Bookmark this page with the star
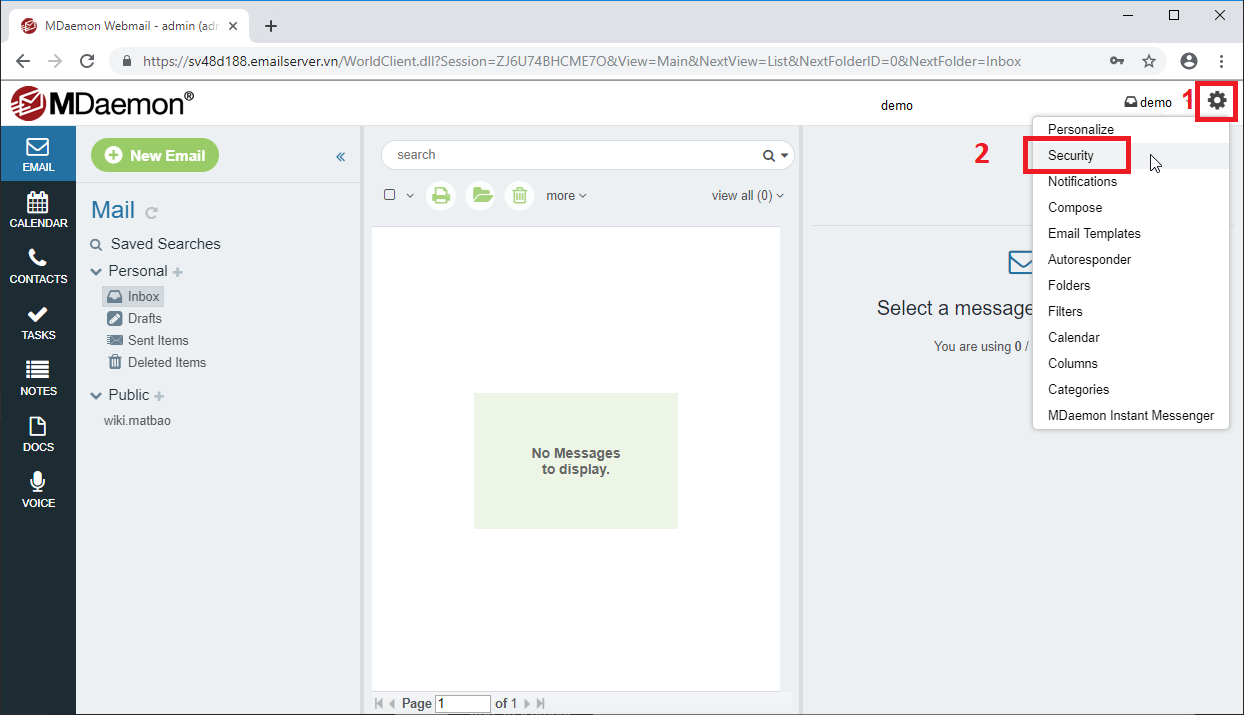 click(x=1149, y=61)
